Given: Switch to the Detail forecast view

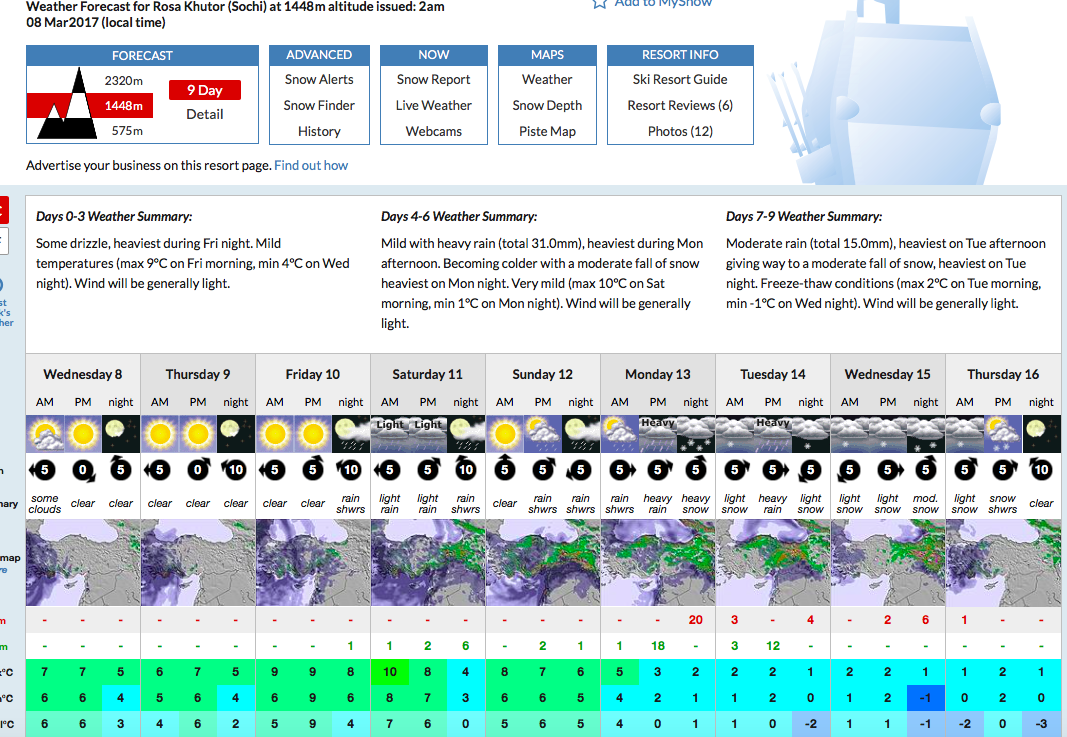Looking at the screenshot, I should tap(205, 114).
